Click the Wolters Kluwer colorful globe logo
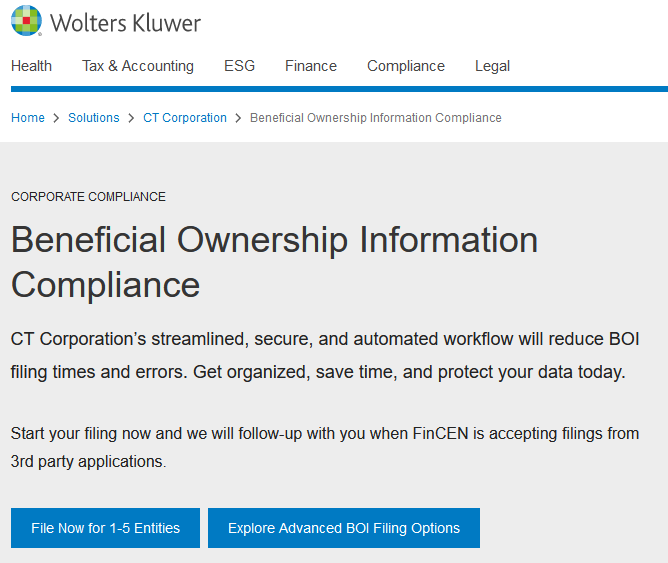The width and height of the screenshot is (668, 563). (26, 21)
